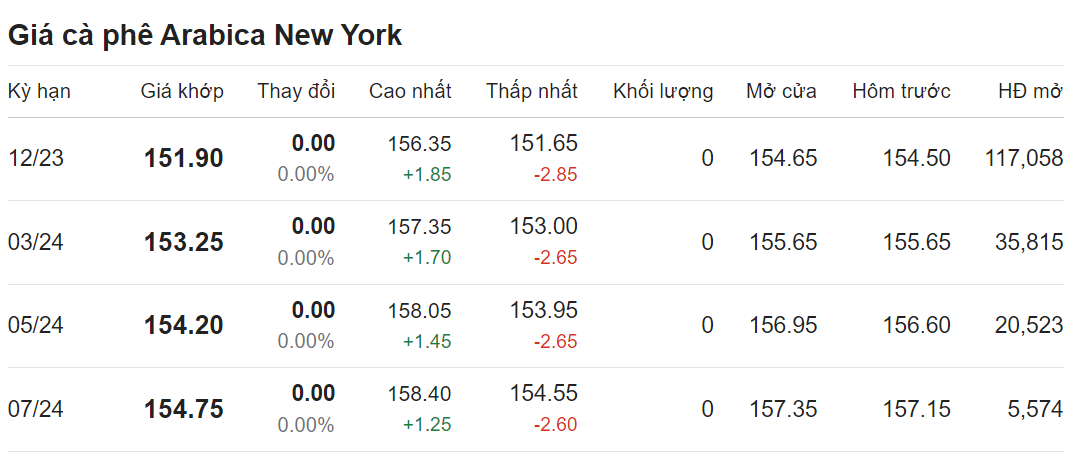Click the red -2.60 lowest change
The height and width of the screenshot is (466, 1073).
pos(555,425)
